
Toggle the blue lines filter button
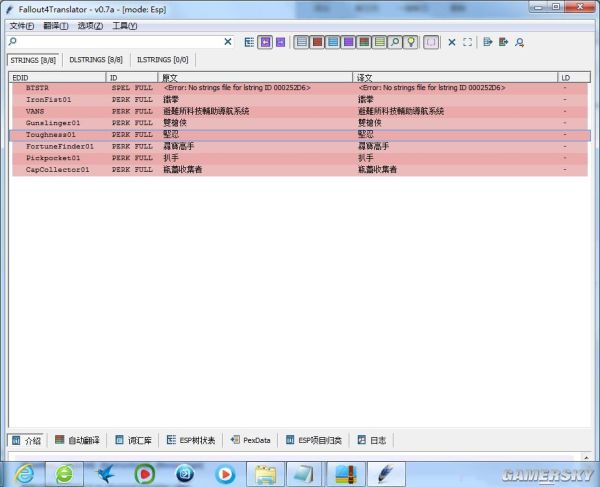tap(333, 42)
